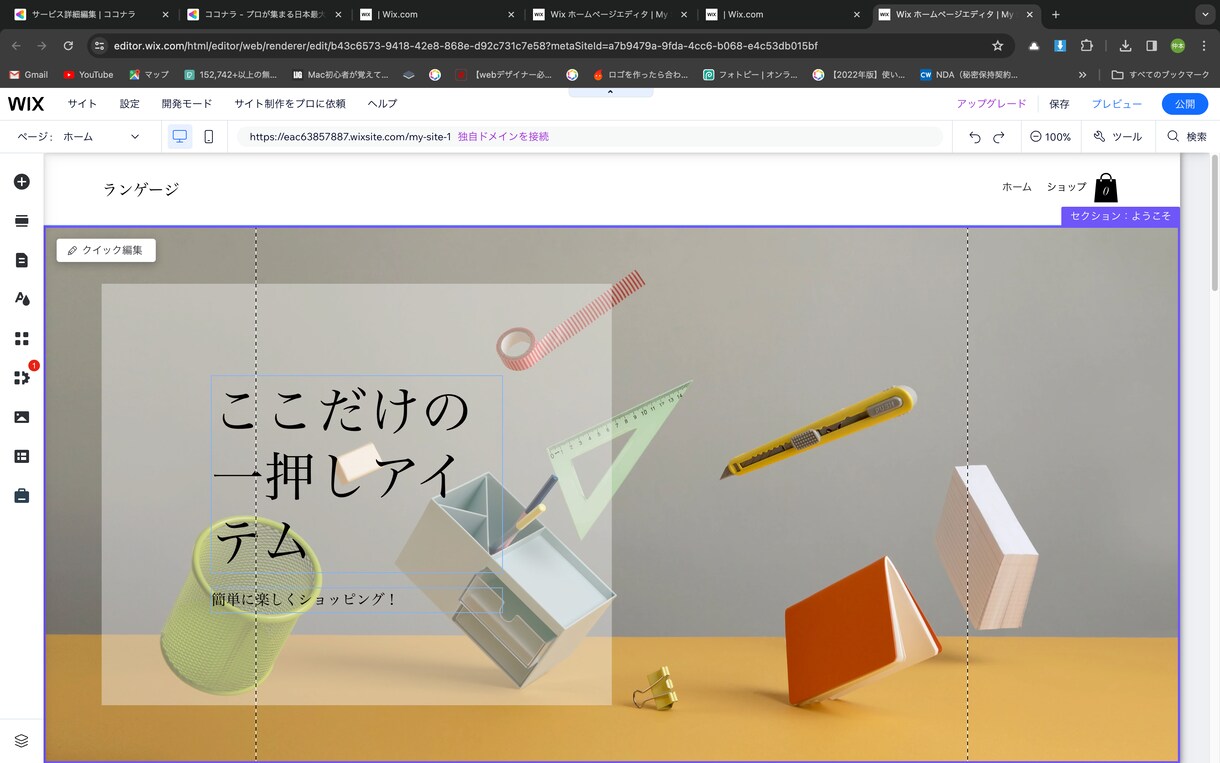Switch to mobile view editing
This screenshot has height=763, width=1220.
(208, 137)
